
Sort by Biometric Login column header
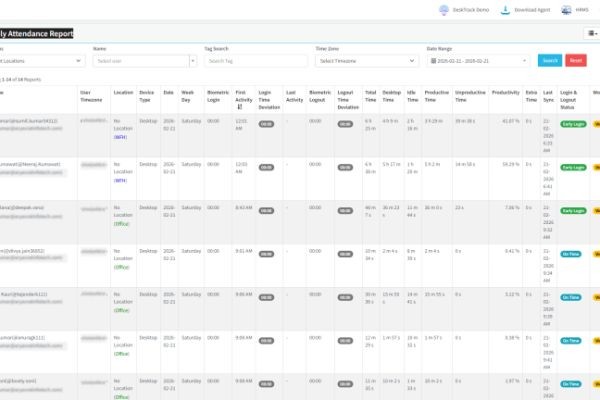tap(218, 96)
